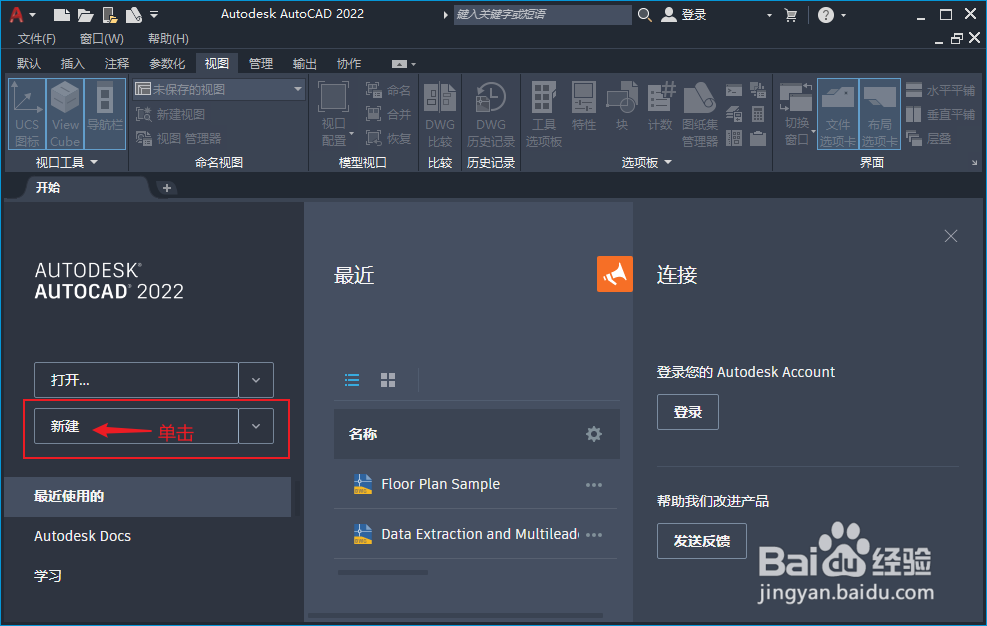Open the 帮助(H) menu

point(168,39)
